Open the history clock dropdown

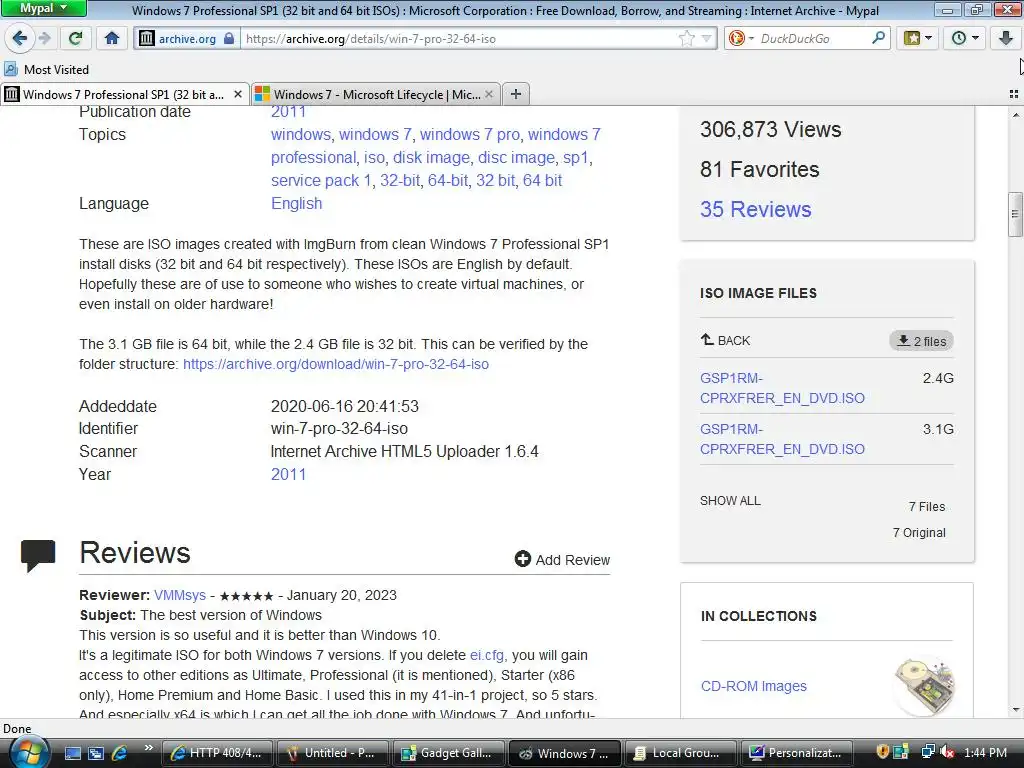point(965,39)
